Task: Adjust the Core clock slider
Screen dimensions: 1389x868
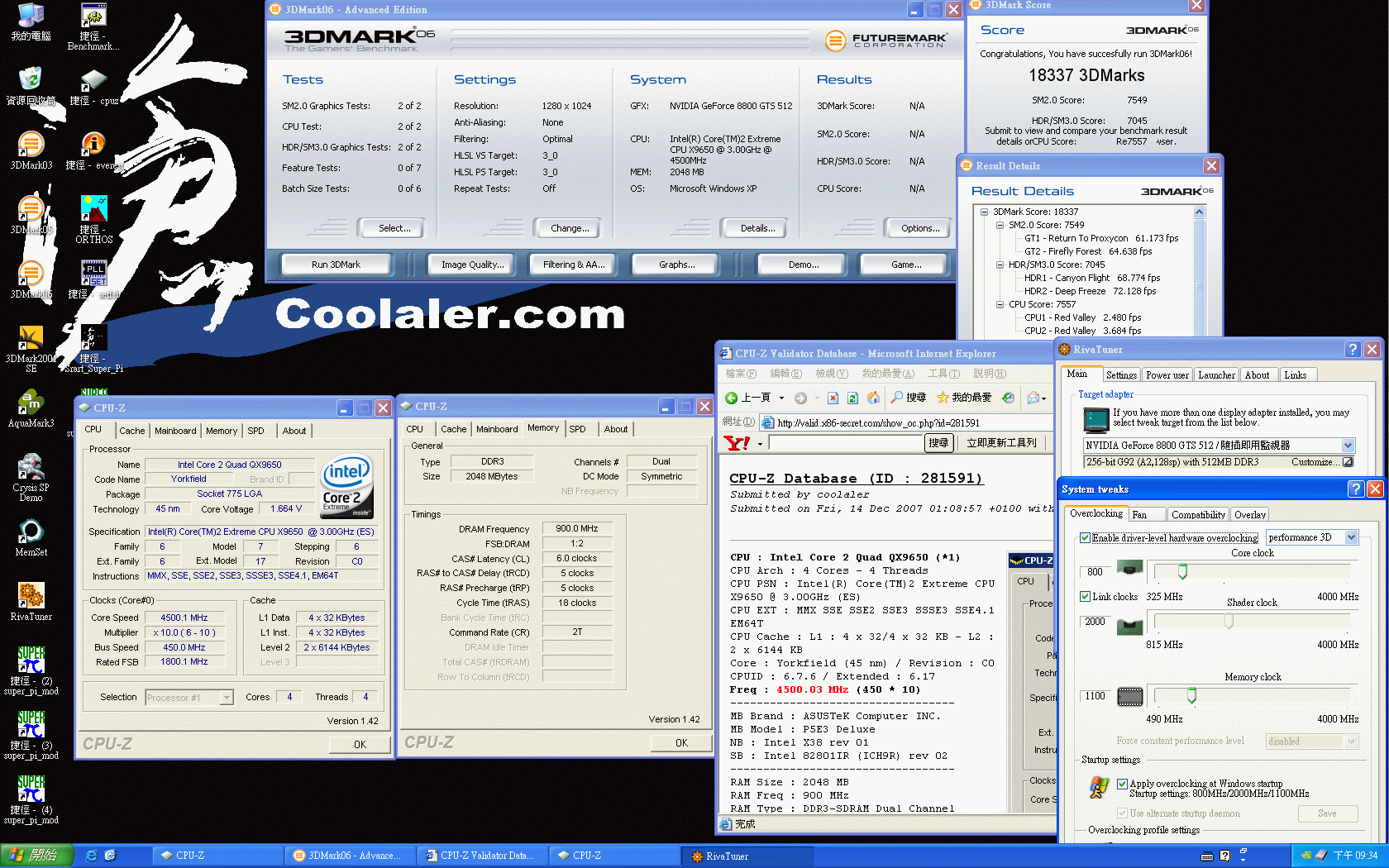Action: coord(1182,571)
